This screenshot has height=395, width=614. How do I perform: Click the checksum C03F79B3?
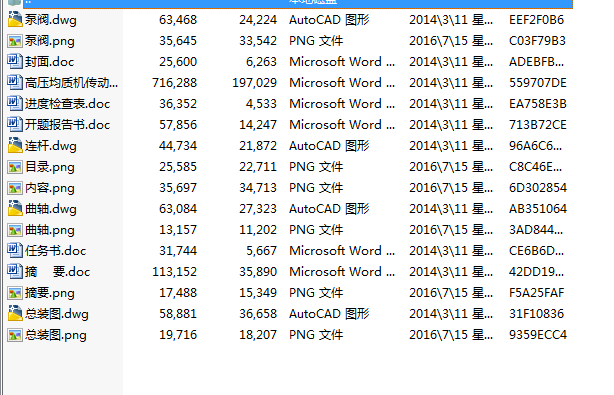(x=537, y=41)
